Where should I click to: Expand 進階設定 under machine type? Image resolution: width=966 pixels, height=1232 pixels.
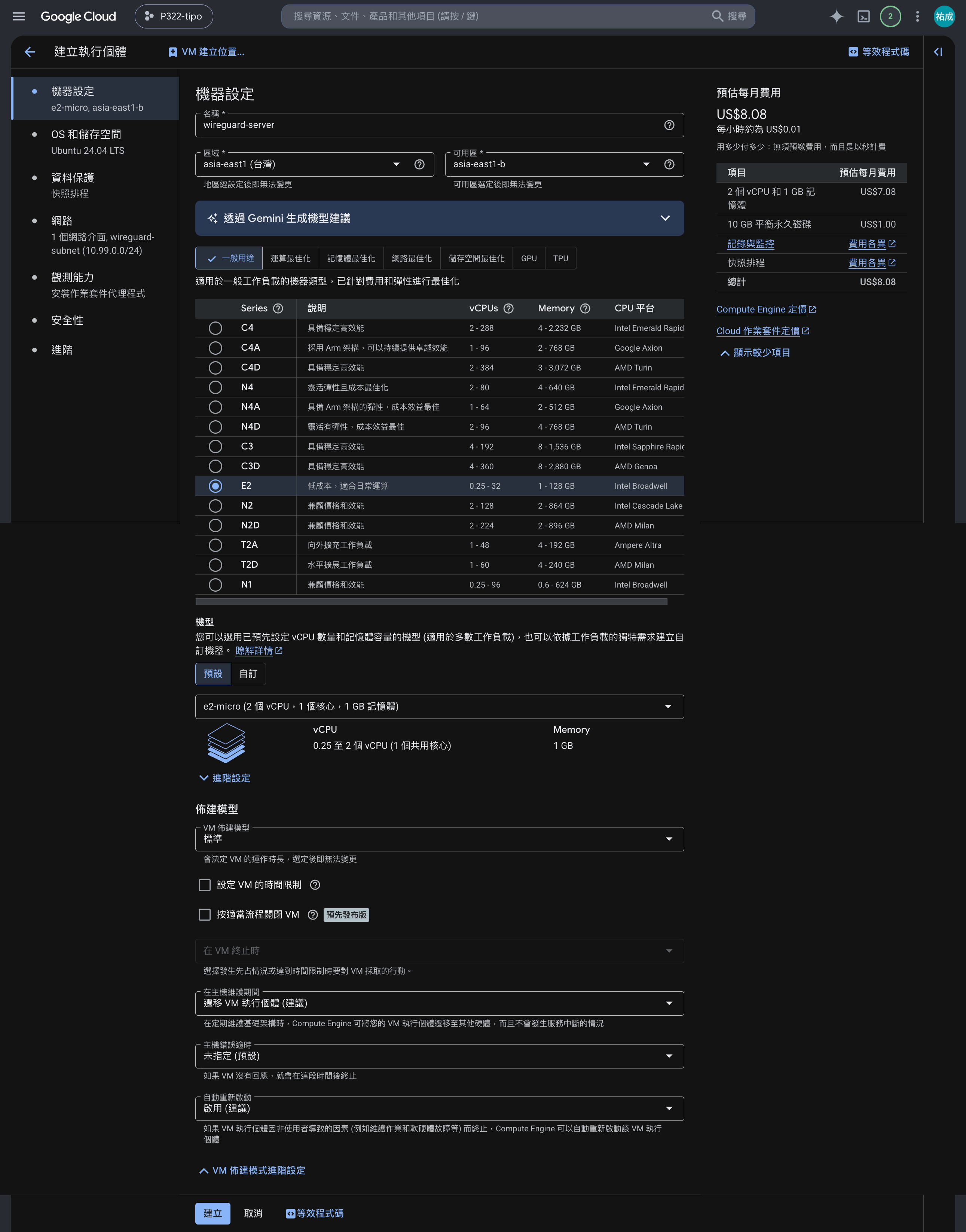click(x=224, y=778)
